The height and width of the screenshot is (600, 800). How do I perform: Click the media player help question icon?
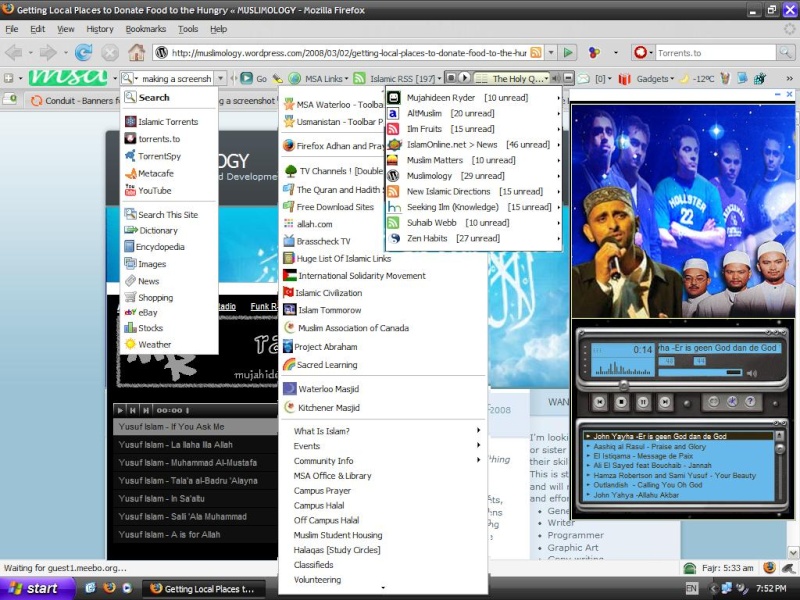tap(750, 402)
